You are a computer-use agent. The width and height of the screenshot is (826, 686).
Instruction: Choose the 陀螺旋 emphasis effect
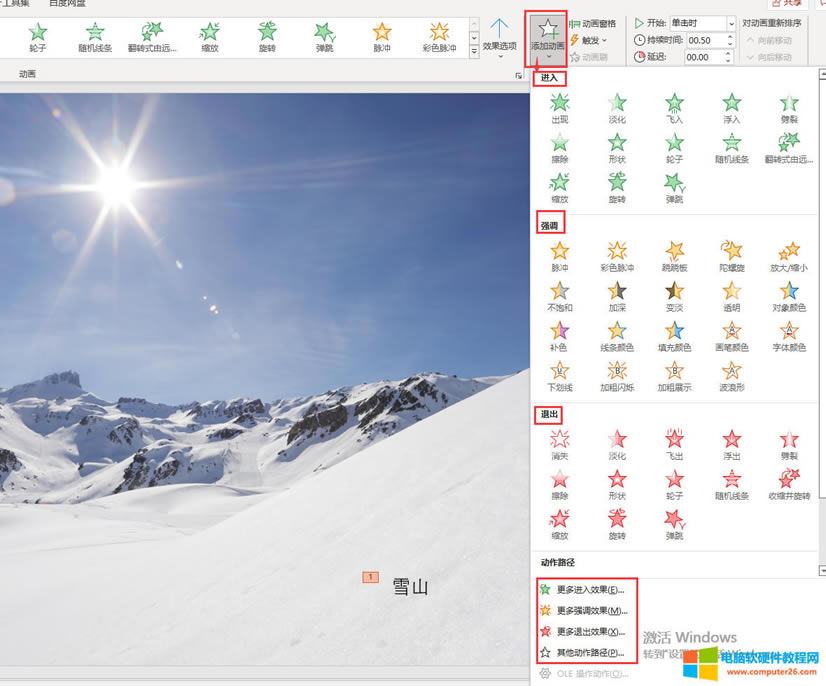pos(732,255)
